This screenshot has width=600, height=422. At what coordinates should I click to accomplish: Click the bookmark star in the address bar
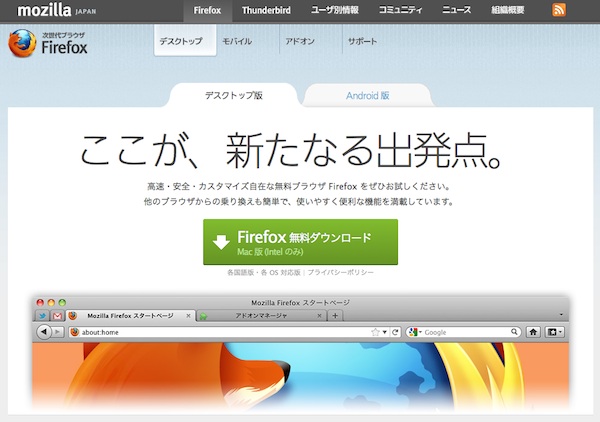pos(376,332)
